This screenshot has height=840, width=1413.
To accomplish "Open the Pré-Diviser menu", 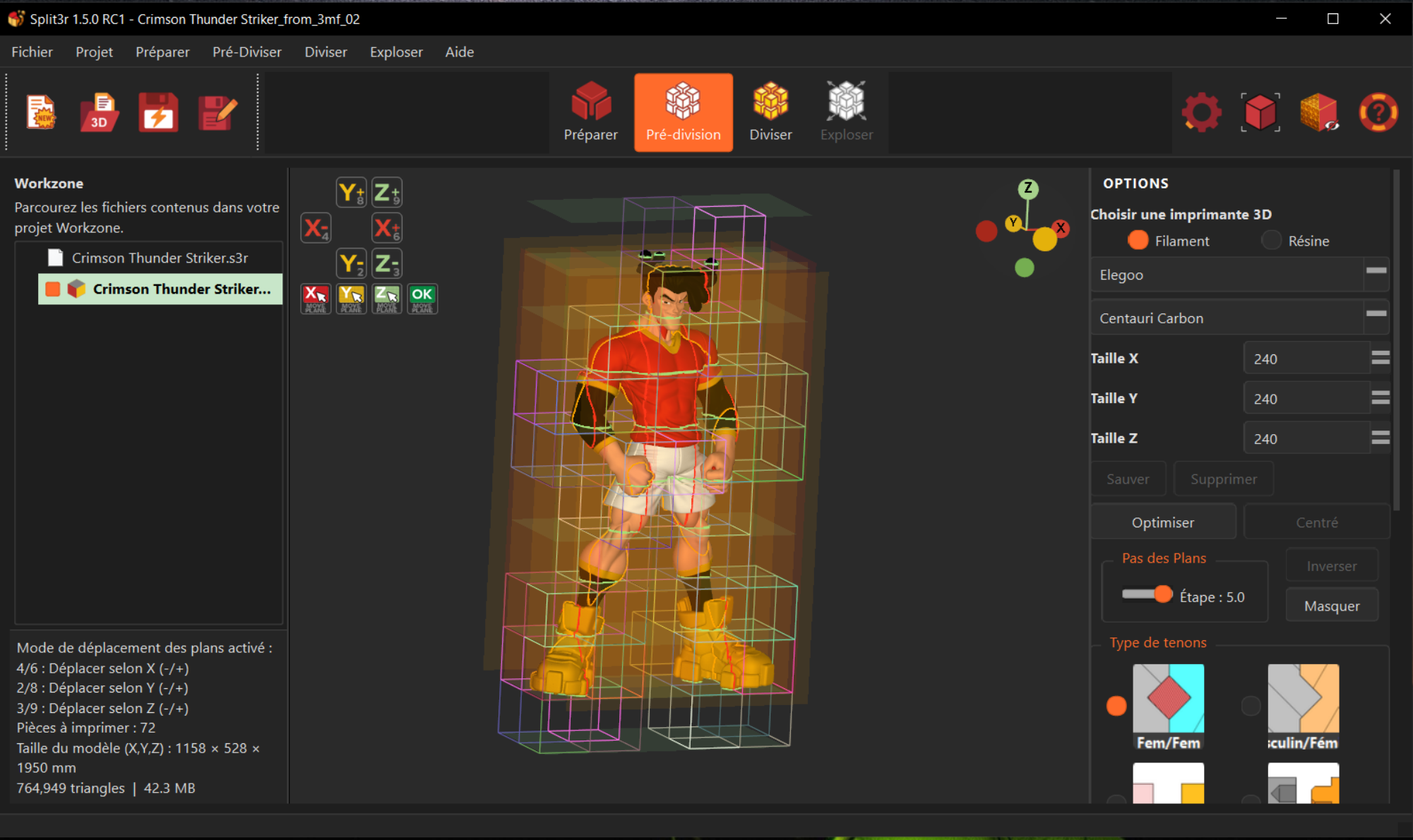I will (x=247, y=52).
